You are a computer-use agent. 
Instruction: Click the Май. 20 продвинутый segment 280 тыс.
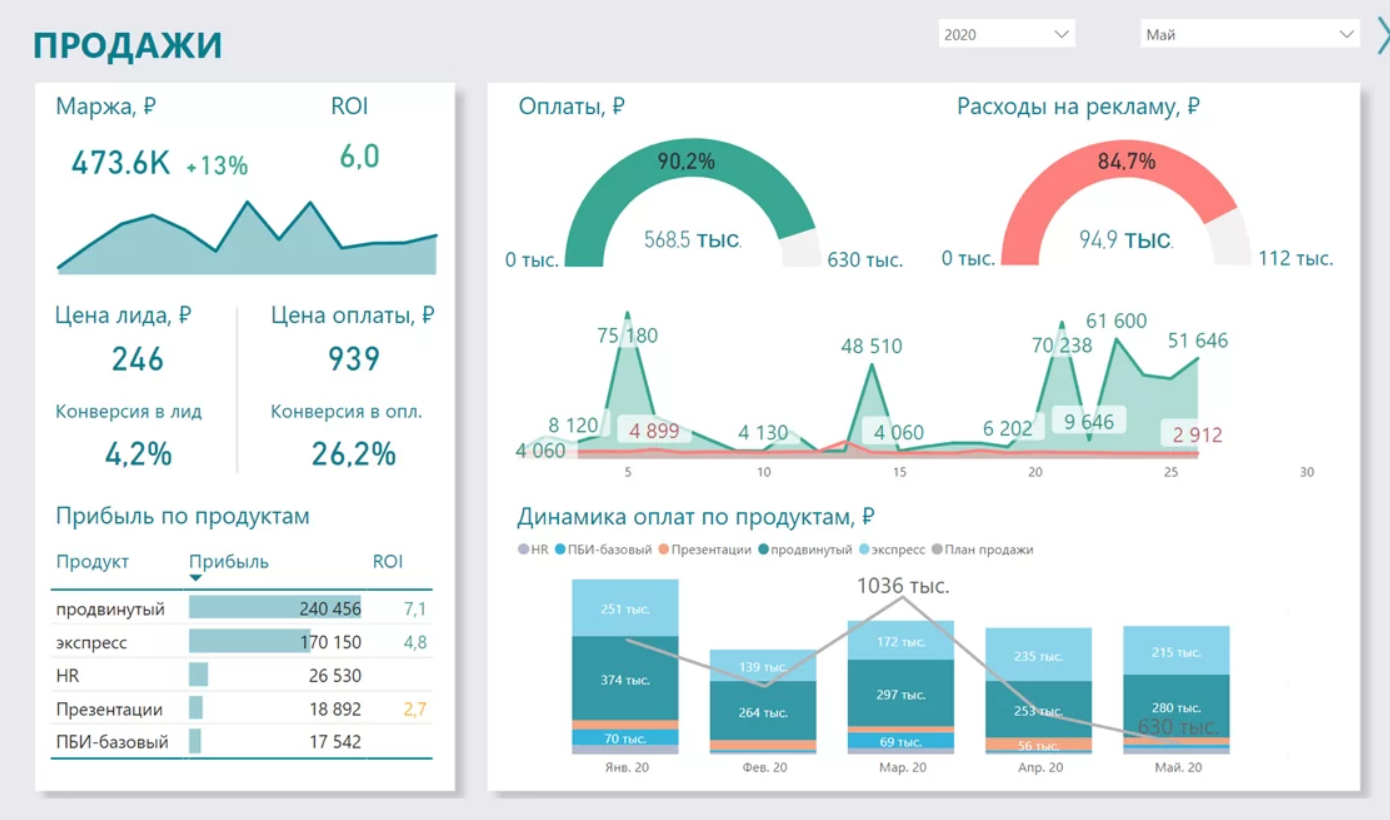(1176, 706)
